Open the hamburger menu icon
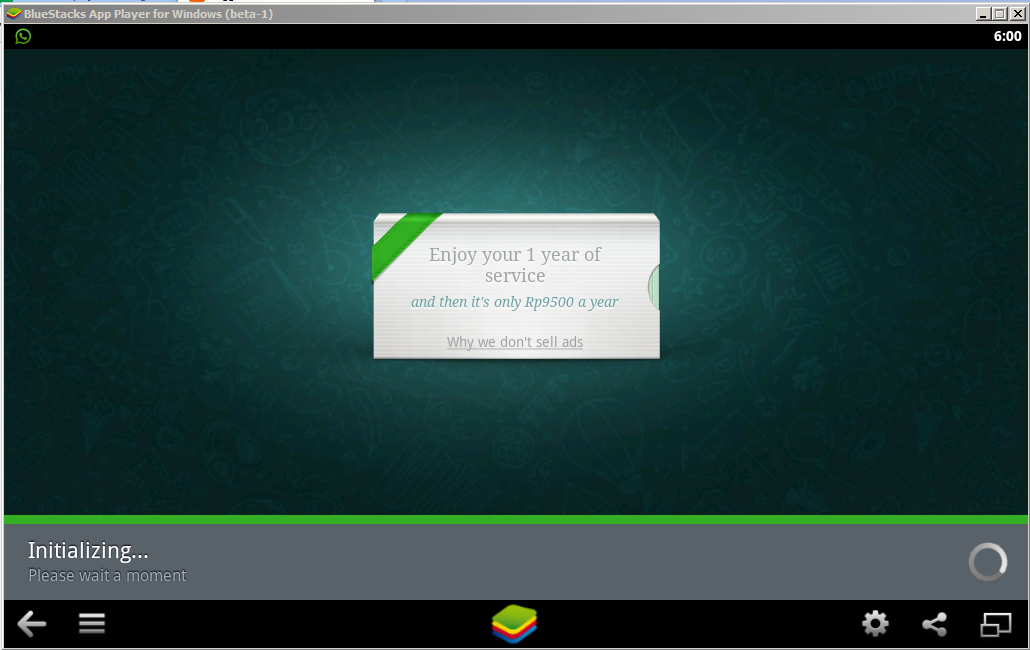The height and width of the screenshot is (650, 1030). click(92, 623)
